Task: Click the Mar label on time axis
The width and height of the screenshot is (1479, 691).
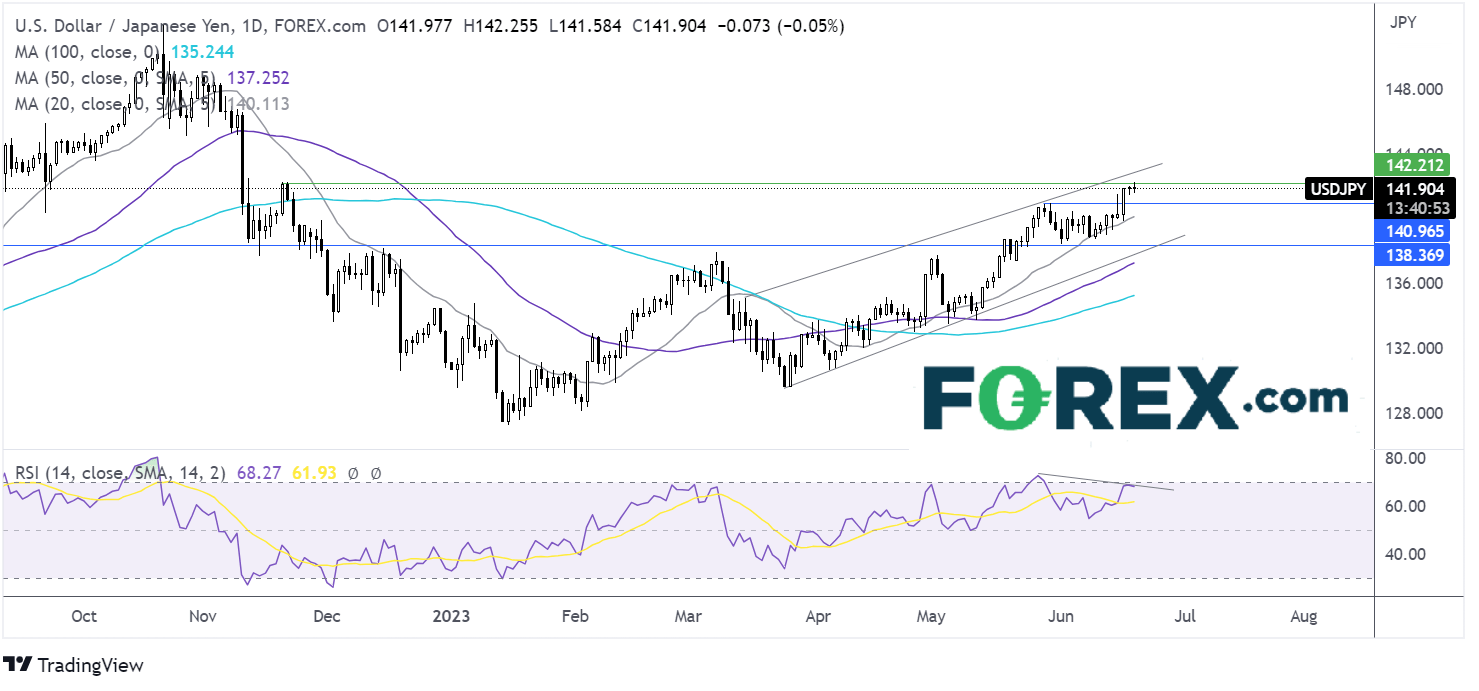Action: (x=688, y=616)
